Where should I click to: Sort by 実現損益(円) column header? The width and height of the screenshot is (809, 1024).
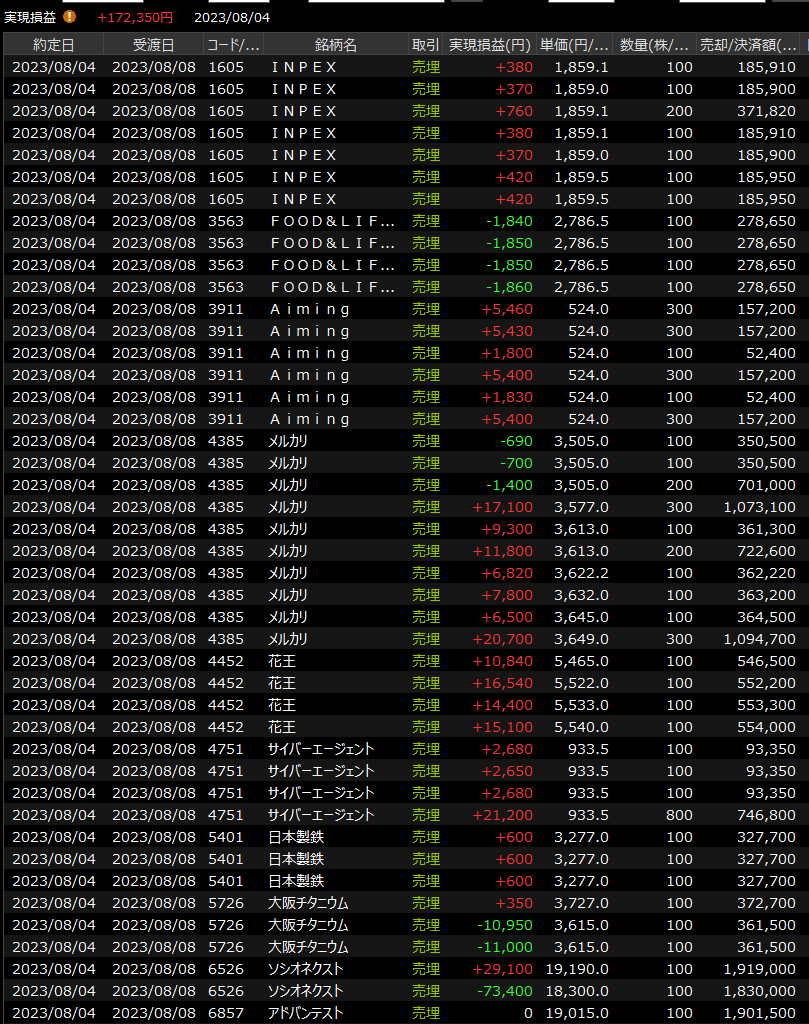click(x=490, y=45)
